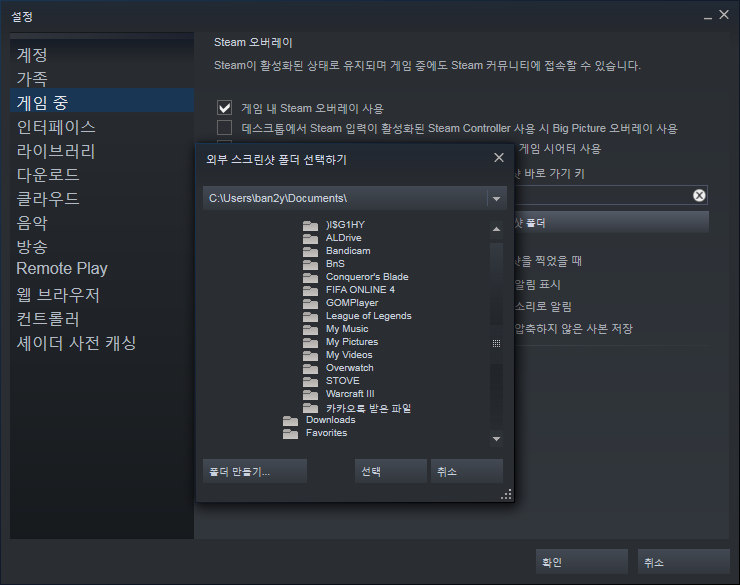Viewport: 740px width, 585px height.
Task: Click the 확인 button at bottom
Action: coord(581,562)
